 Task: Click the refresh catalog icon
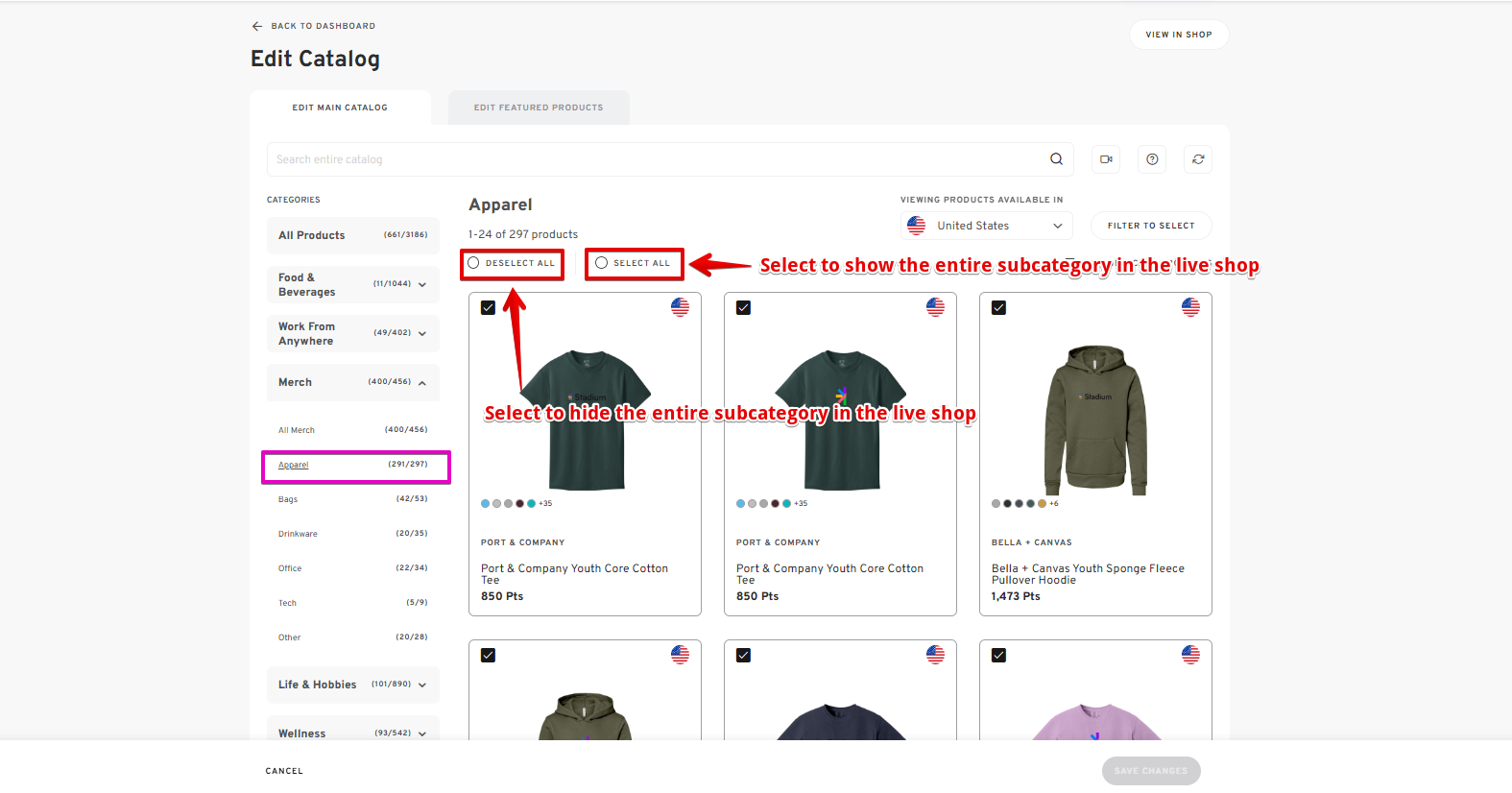point(1198,159)
